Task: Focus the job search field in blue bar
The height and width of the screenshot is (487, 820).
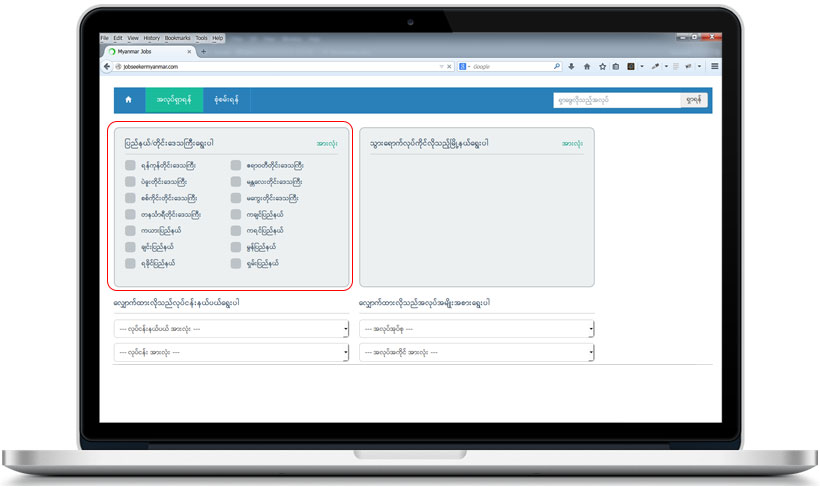Action: [x=617, y=100]
